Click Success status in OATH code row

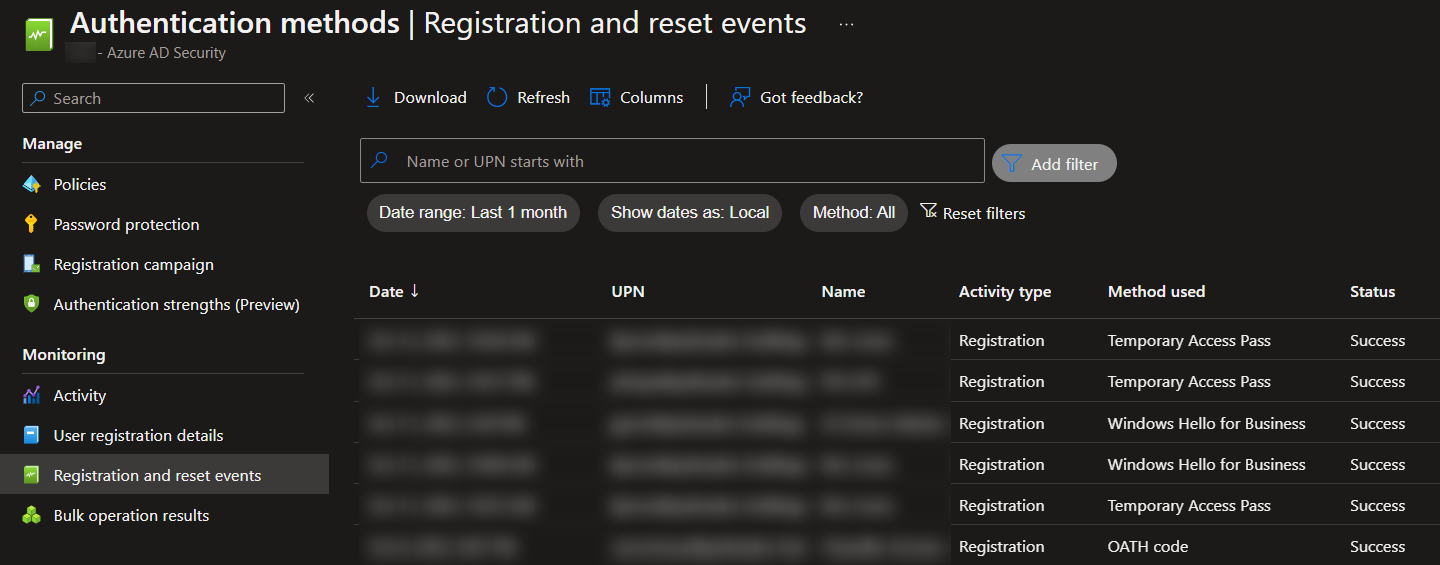click(1377, 546)
